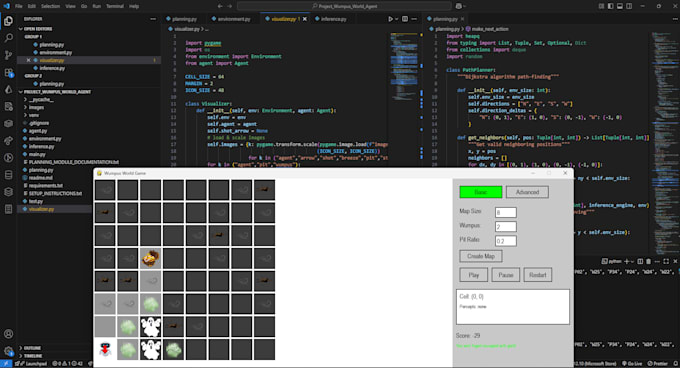This screenshot has height=368, width=680.
Task: Open the new terminal profile dropdown
Action: pos(632,261)
